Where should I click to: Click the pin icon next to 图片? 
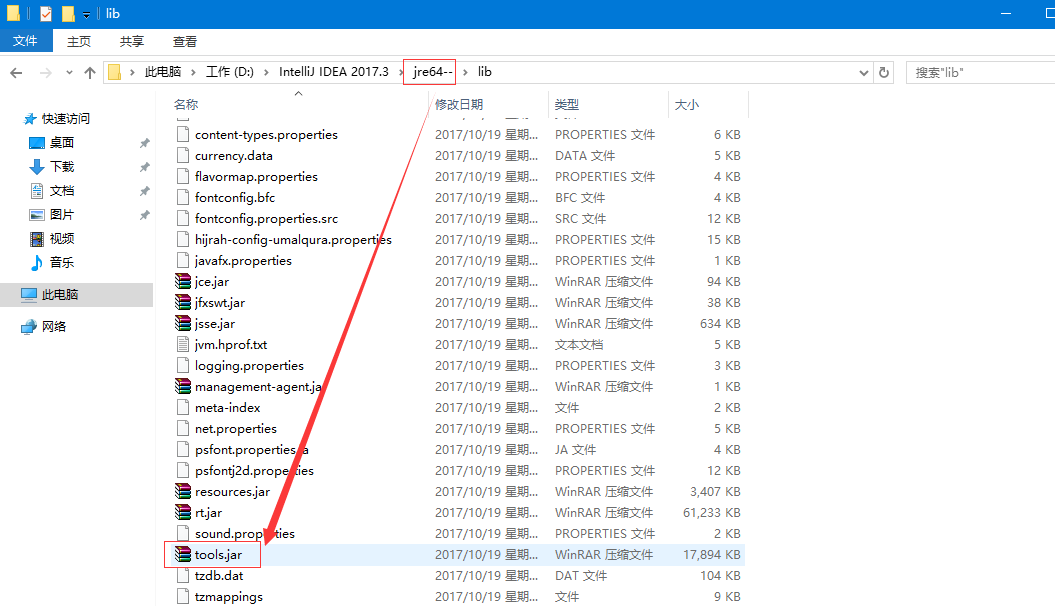click(x=144, y=215)
